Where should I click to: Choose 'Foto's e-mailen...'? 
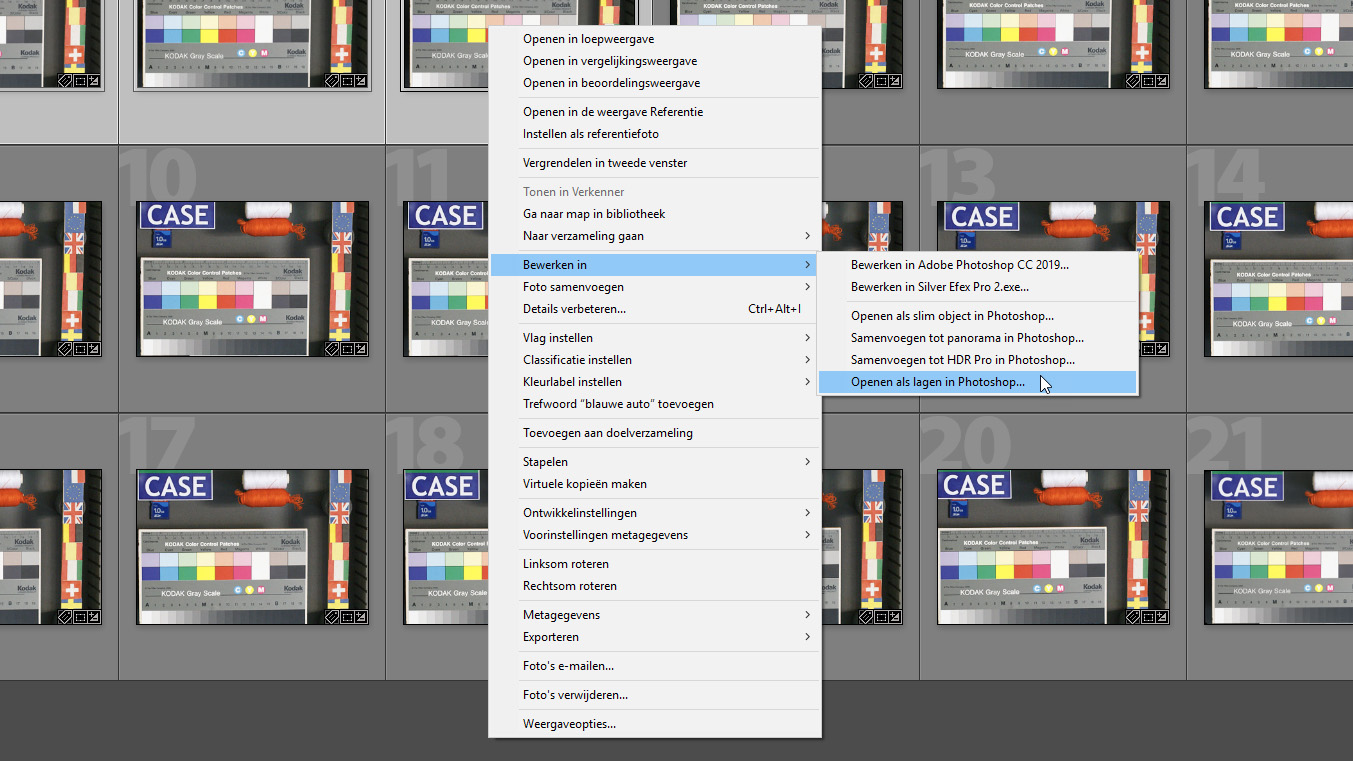click(x=655, y=666)
